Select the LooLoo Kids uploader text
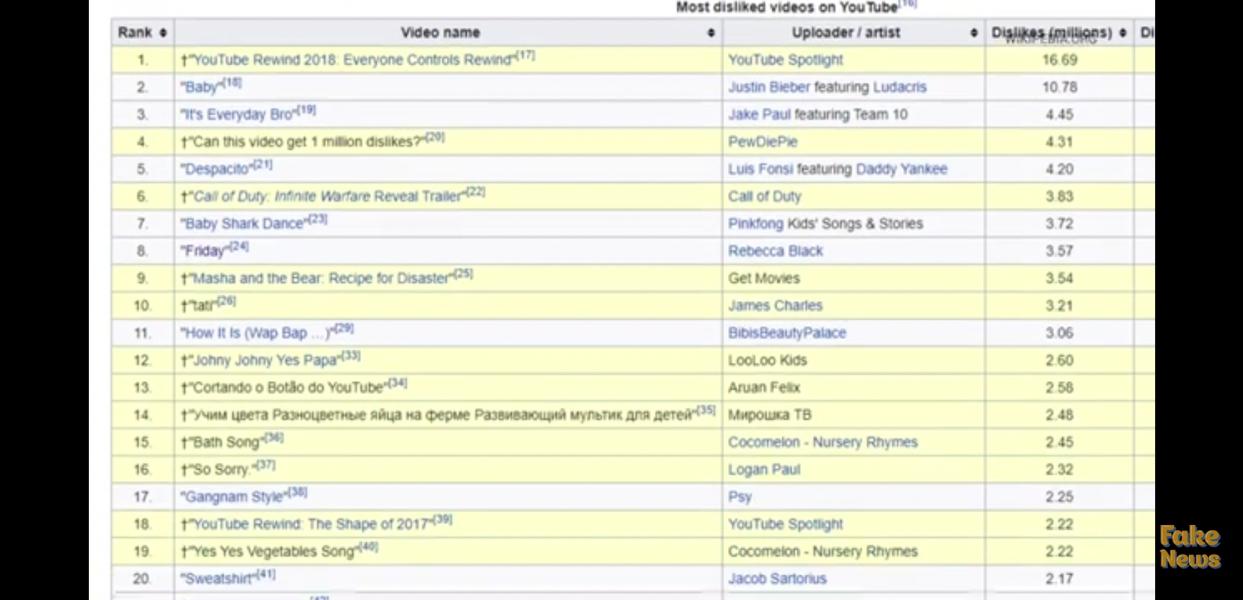The height and width of the screenshot is (600, 1243). pos(767,360)
